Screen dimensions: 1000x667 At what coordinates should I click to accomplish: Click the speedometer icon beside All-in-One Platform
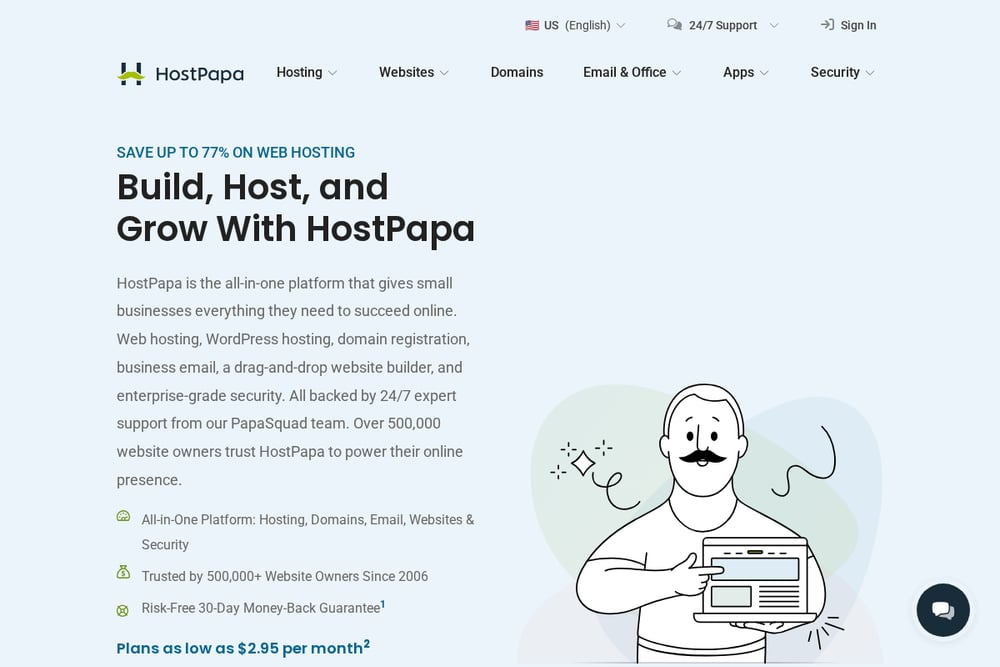click(x=123, y=516)
